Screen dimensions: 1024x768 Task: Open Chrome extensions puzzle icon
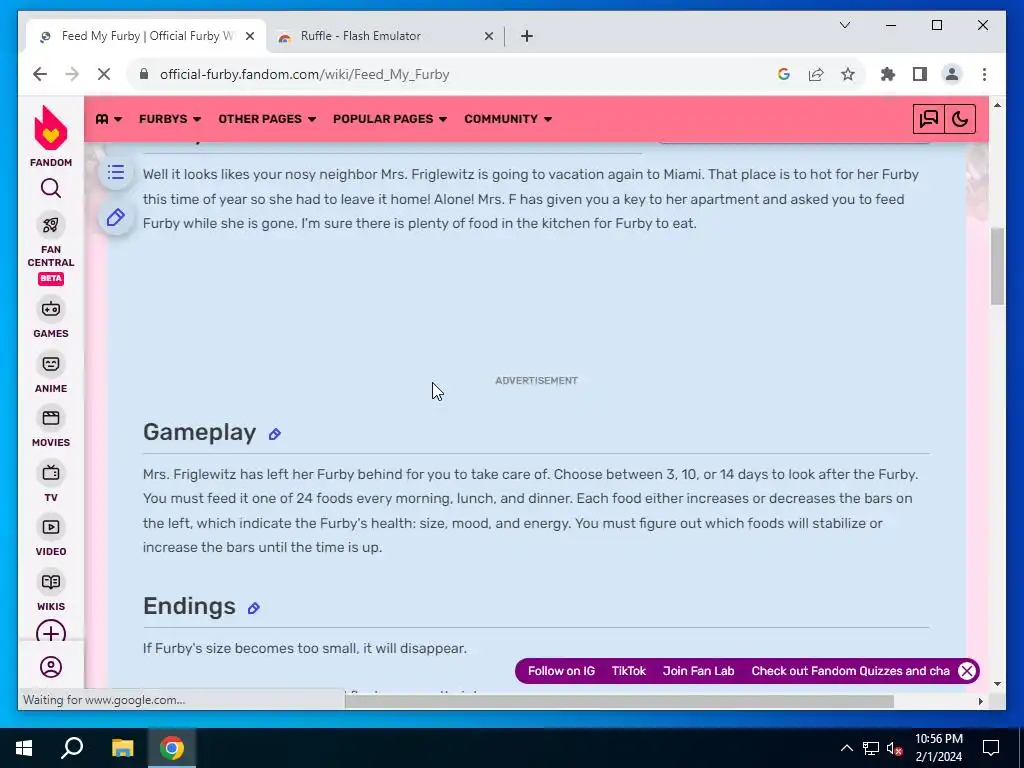coord(888,74)
